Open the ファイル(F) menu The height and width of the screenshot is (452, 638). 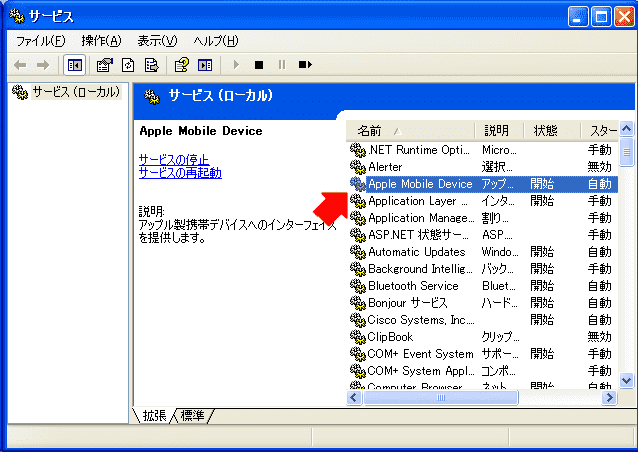point(41,41)
